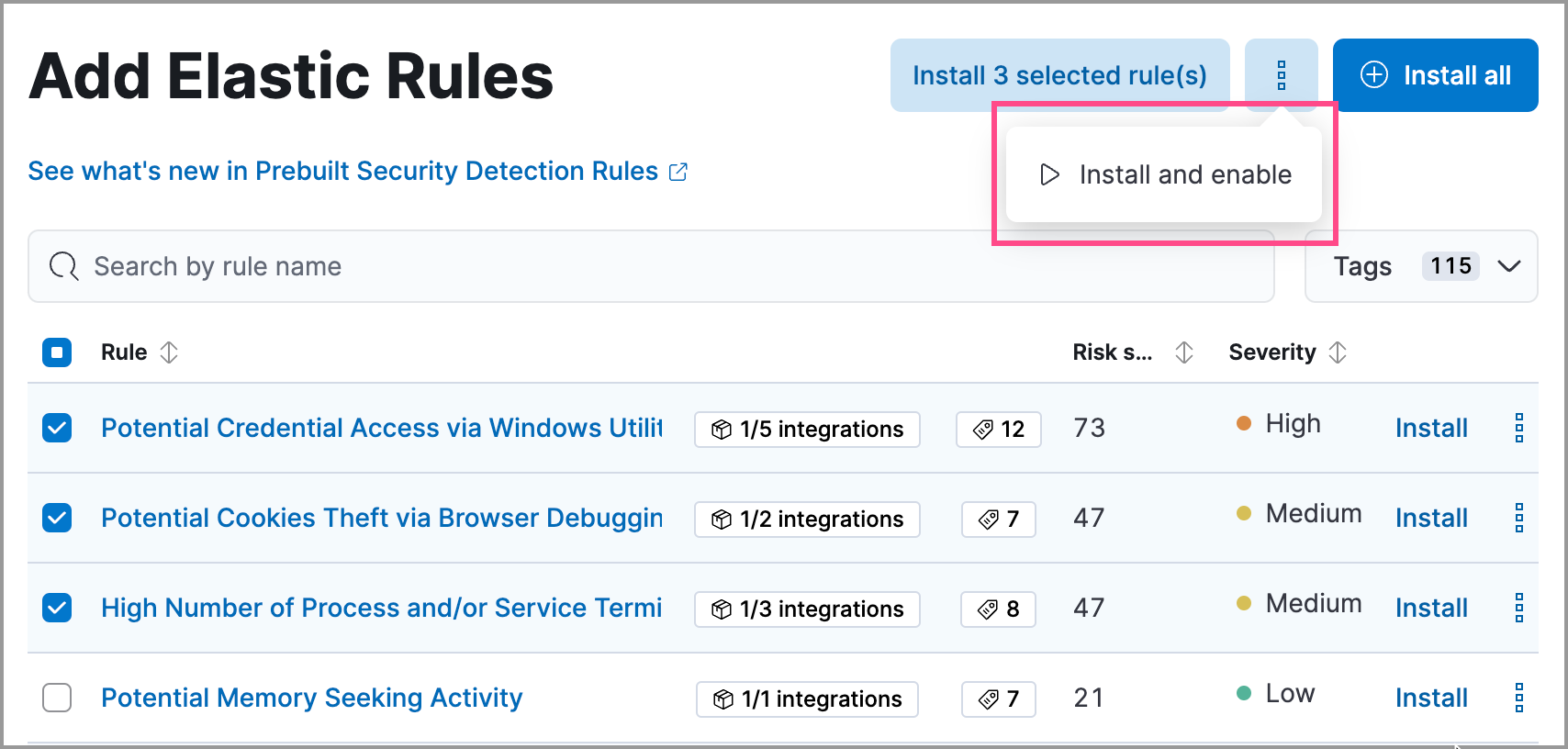Sort by Risk score column arrows
The height and width of the screenshot is (749, 1568).
1184,352
